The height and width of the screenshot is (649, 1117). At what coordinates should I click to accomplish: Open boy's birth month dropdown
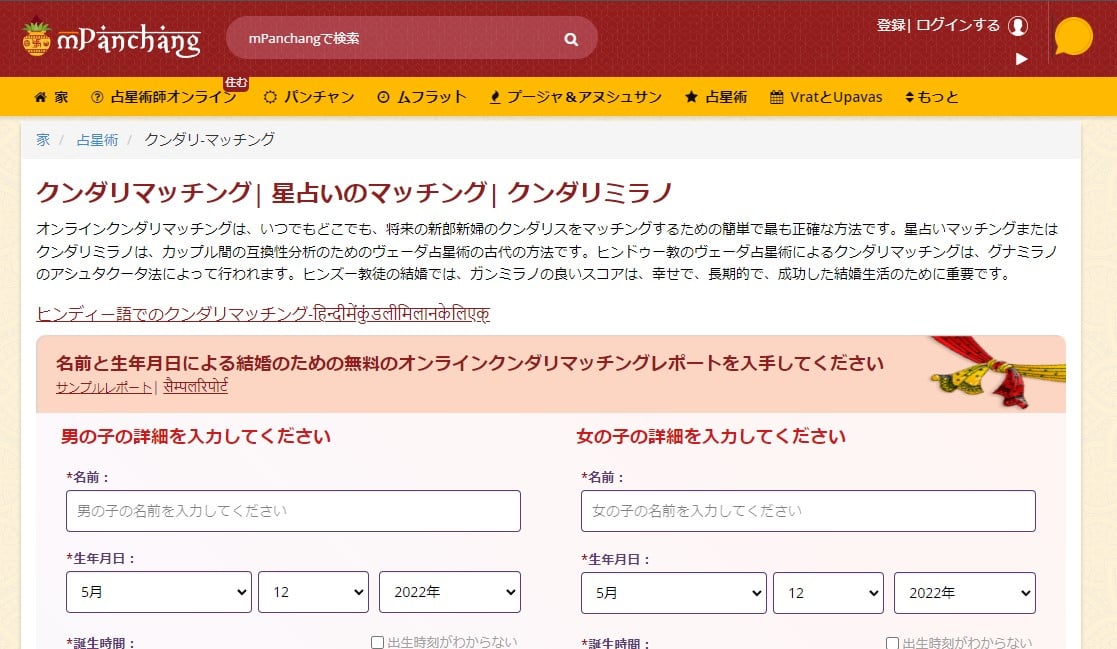click(159, 592)
